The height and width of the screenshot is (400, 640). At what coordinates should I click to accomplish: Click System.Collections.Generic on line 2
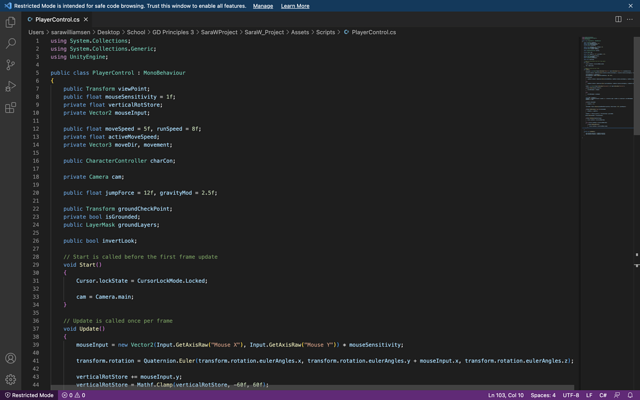(112, 49)
